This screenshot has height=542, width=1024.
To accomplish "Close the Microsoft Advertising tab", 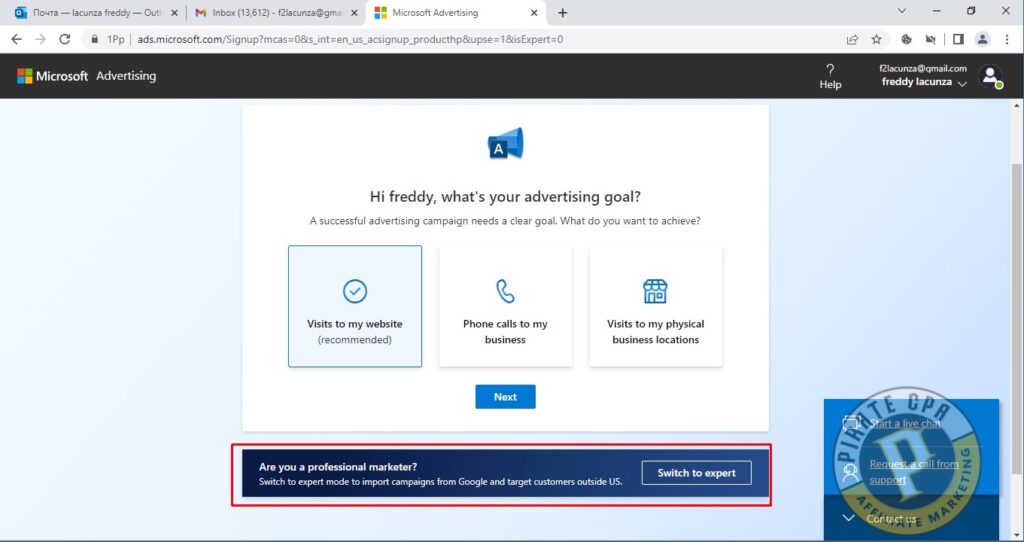I will (x=534, y=12).
